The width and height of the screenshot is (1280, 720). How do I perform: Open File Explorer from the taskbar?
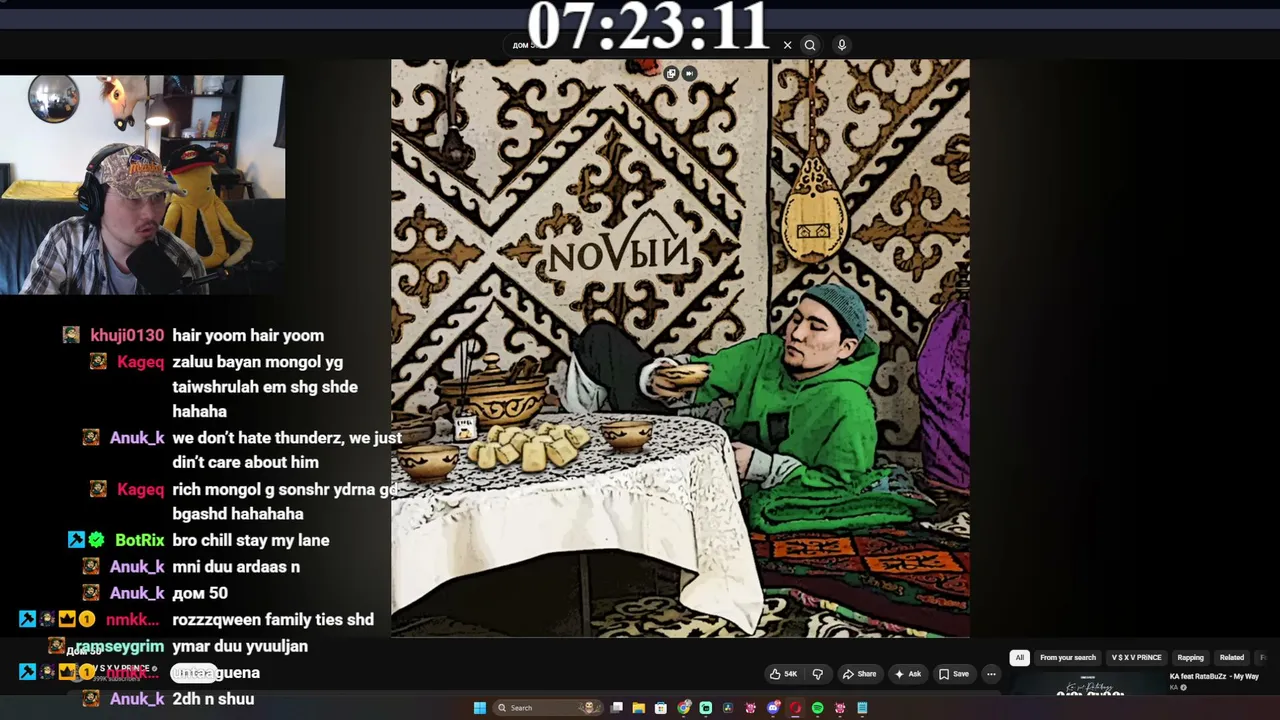[x=639, y=708]
